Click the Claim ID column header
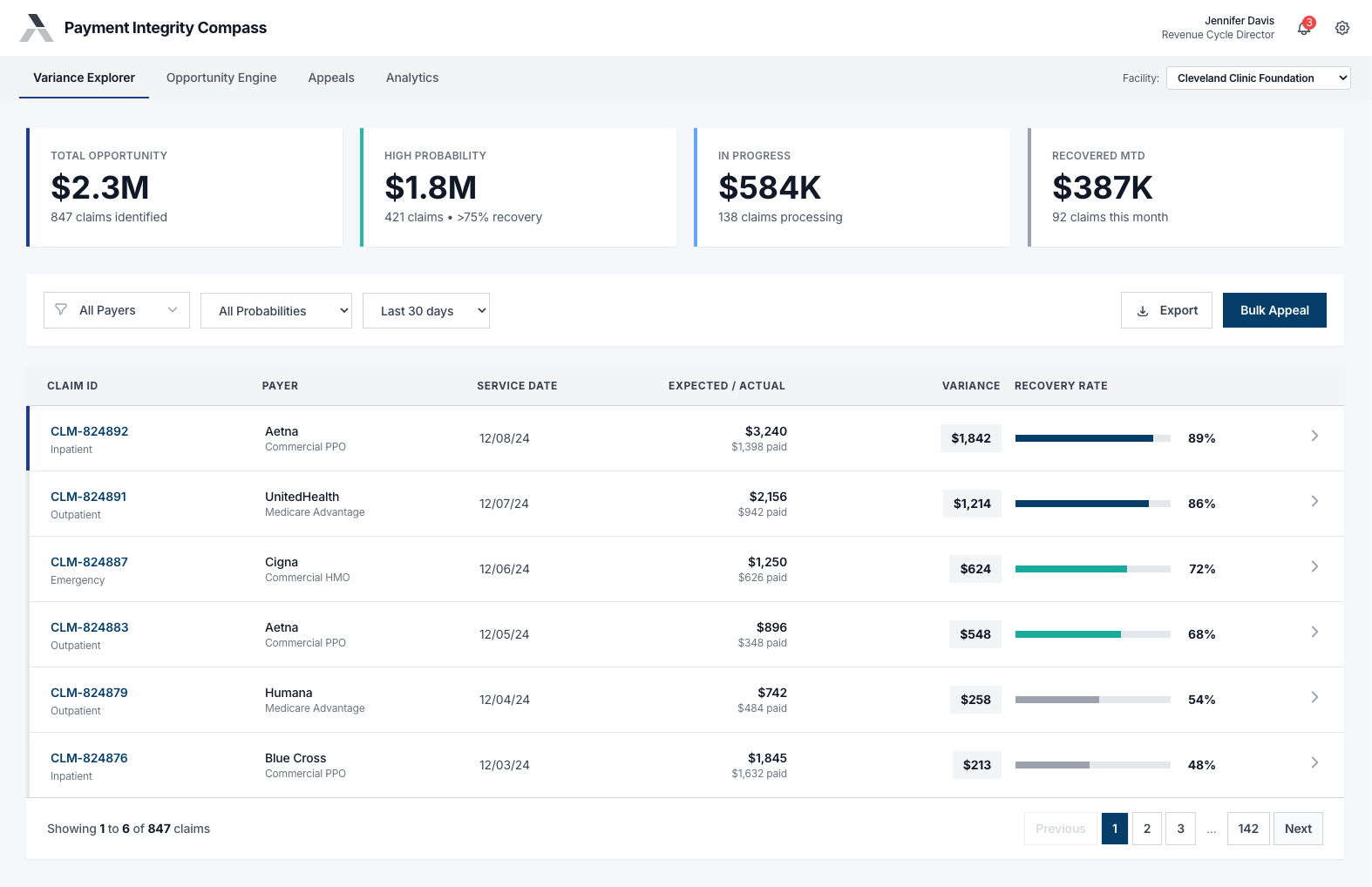Screen dimensions: 1372x887 tap(72, 386)
